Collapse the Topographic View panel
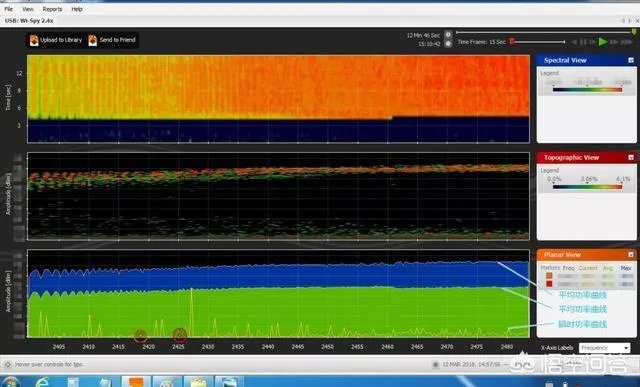The height and width of the screenshot is (387, 640). pyautogui.click(x=631, y=158)
